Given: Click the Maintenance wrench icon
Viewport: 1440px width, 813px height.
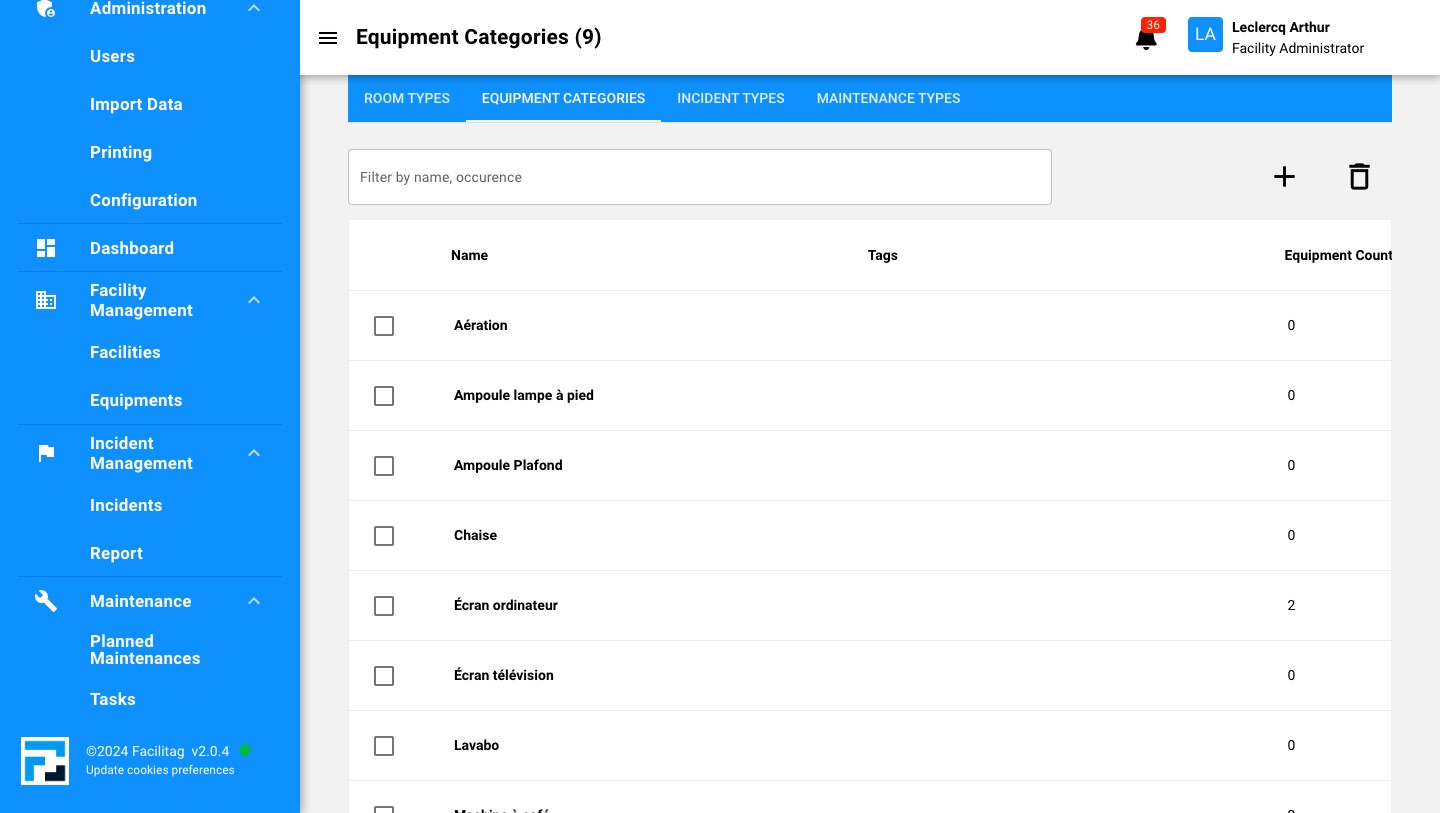Looking at the screenshot, I should pyautogui.click(x=46, y=601).
